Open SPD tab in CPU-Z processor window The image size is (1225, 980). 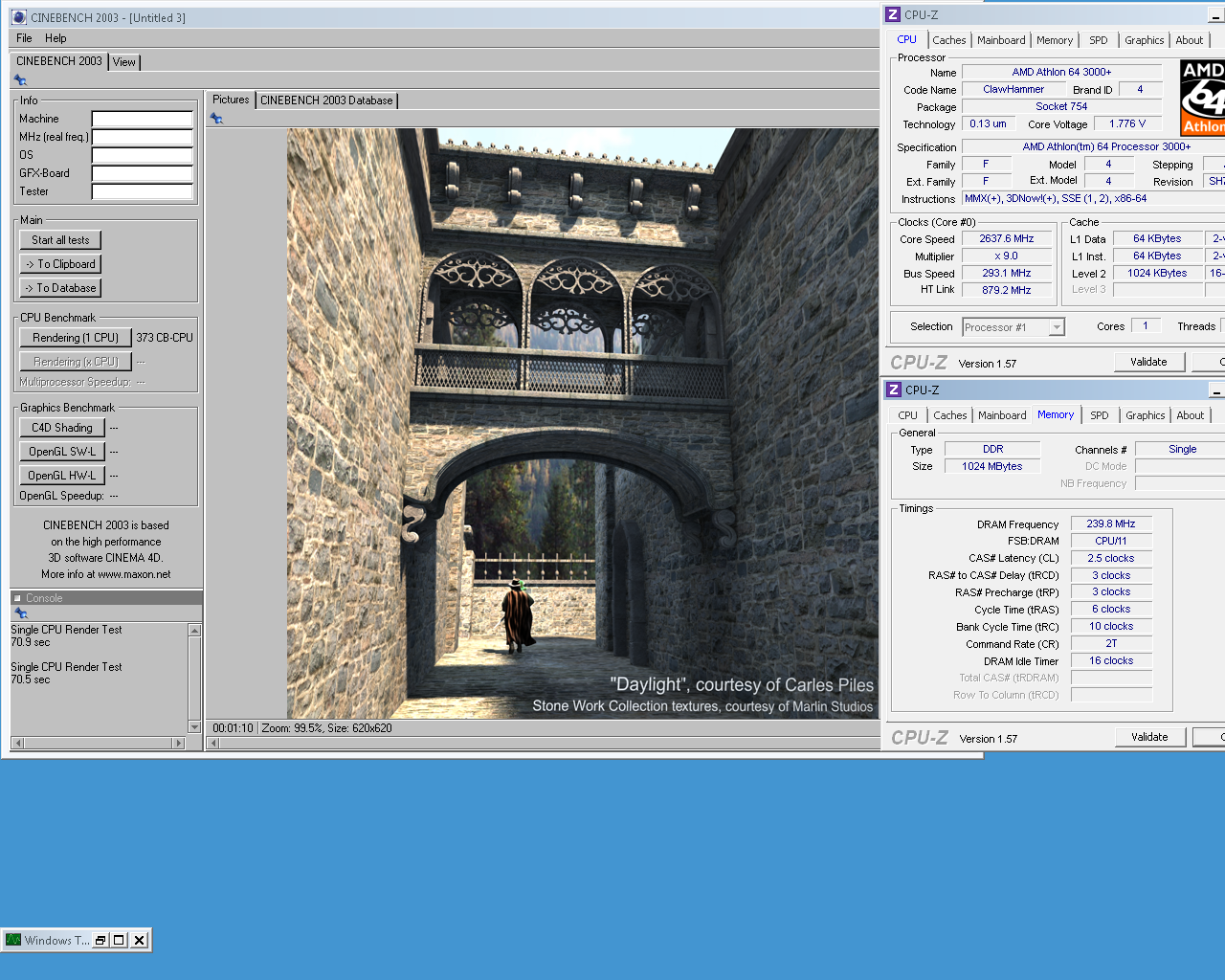click(1099, 40)
